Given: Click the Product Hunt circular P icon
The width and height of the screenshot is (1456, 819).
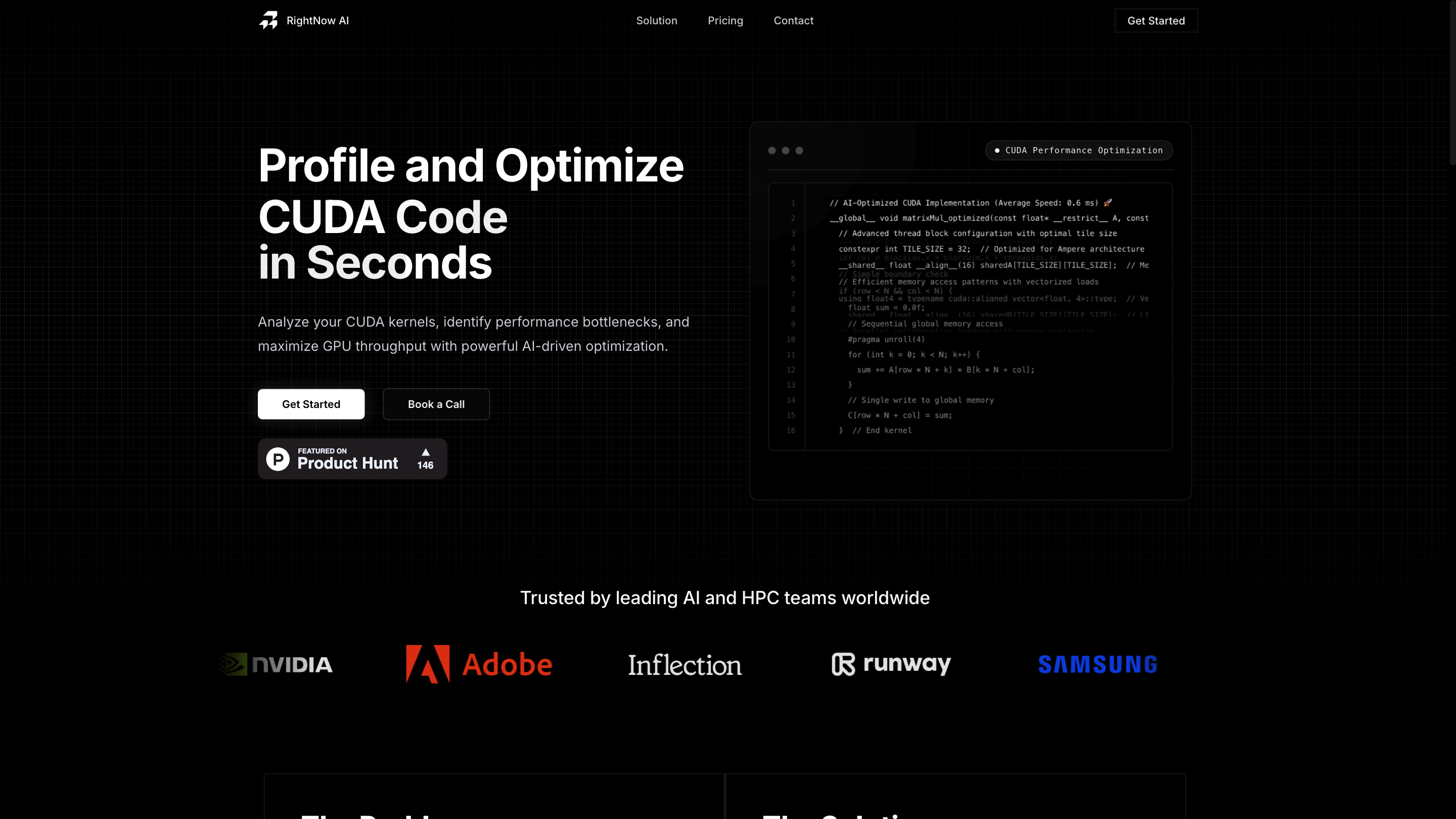Looking at the screenshot, I should [x=278, y=459].
